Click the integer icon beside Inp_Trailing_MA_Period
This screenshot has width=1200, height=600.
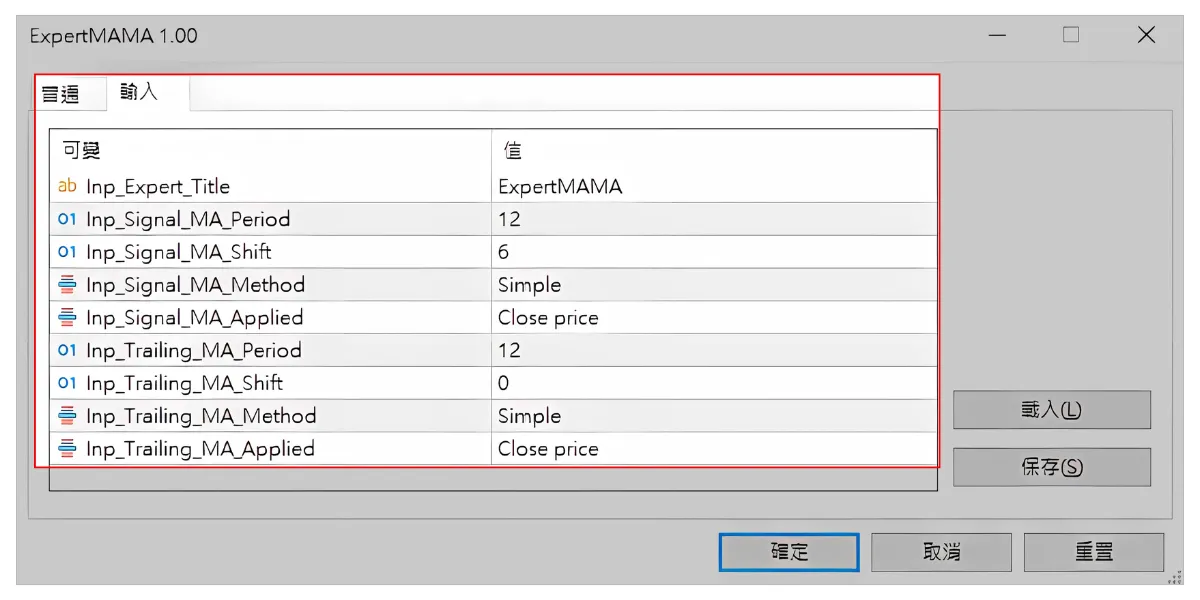point(67,351)
